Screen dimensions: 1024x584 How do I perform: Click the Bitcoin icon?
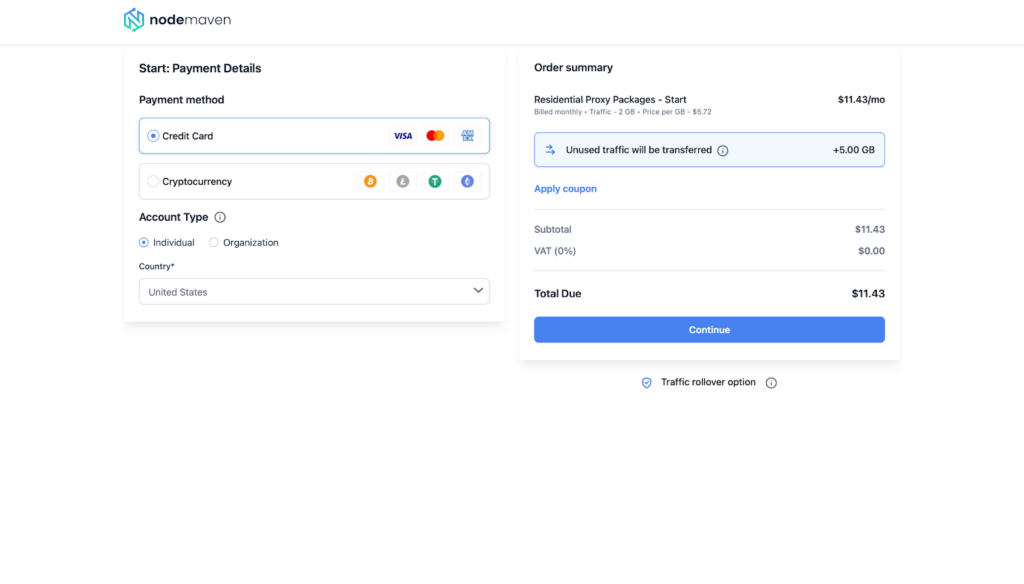point(370,182)
